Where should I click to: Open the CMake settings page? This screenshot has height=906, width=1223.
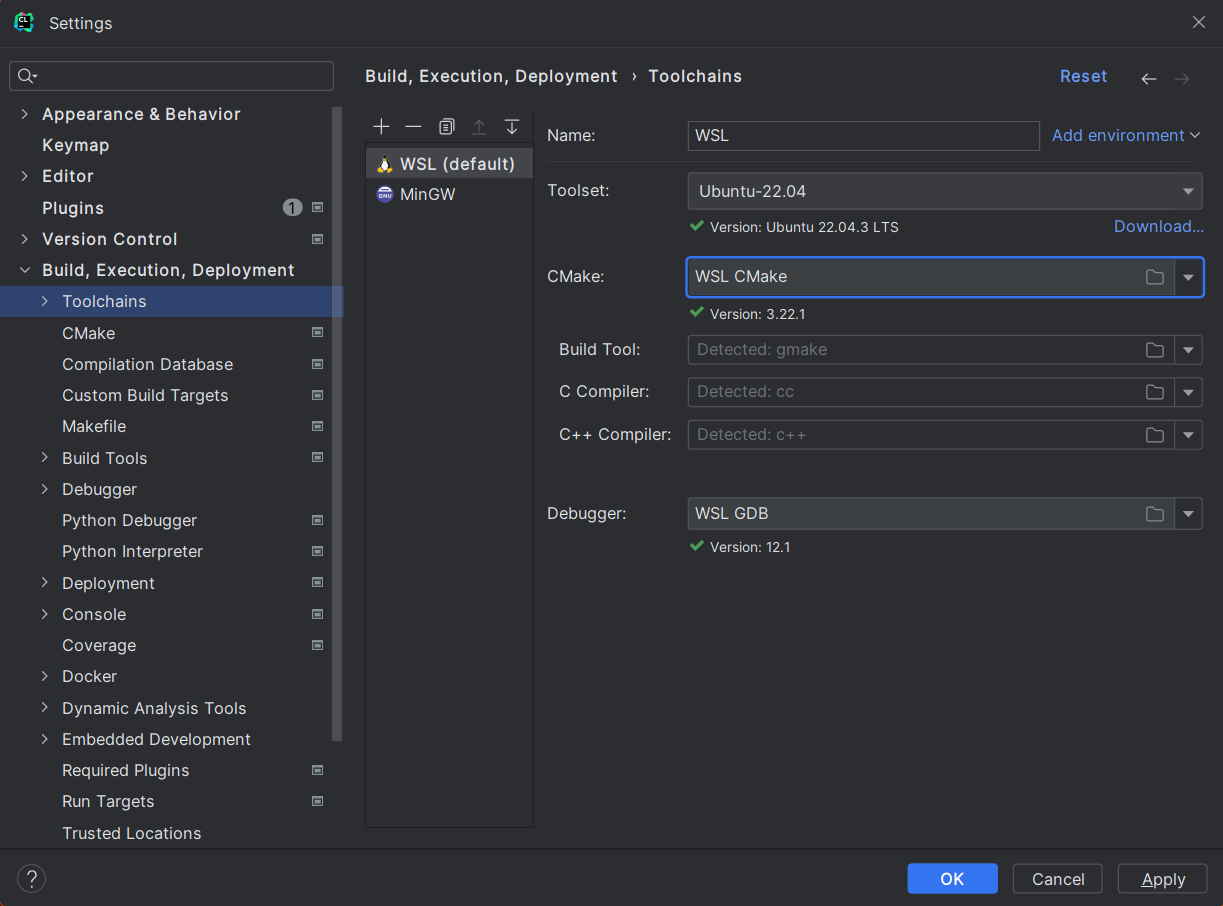point(88,333)
